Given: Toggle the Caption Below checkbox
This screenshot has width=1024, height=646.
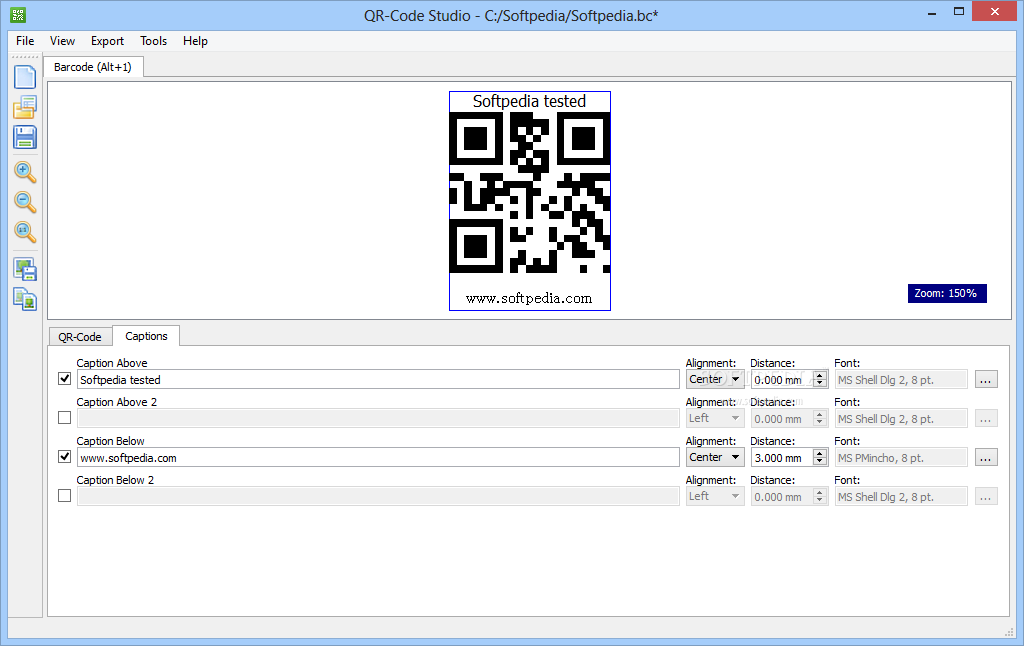Looking at the screenshot, I should (65, 457).
